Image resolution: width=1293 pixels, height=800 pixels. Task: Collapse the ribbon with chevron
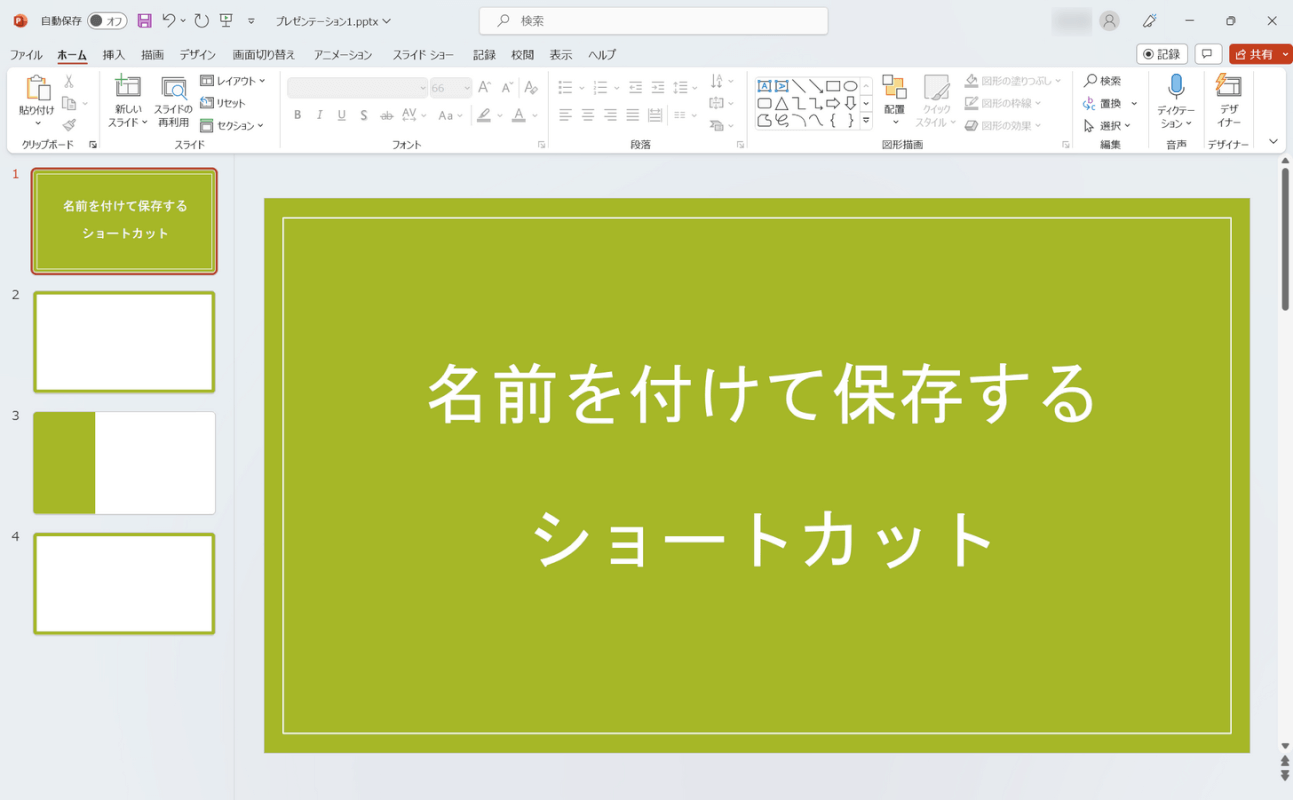tap(1273, 142)
